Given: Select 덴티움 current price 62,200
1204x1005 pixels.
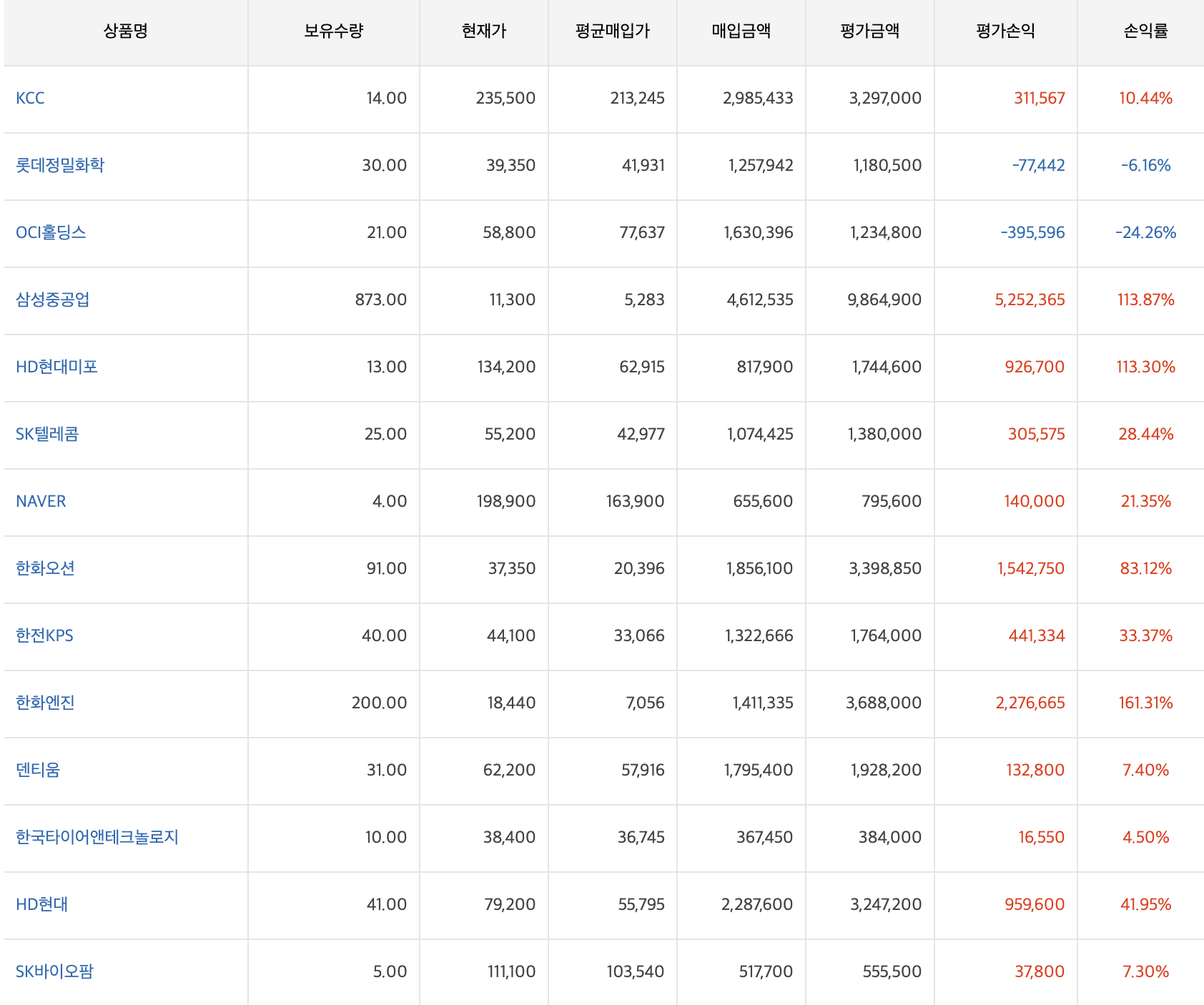Looking at the screenshot, I should 510,771.
